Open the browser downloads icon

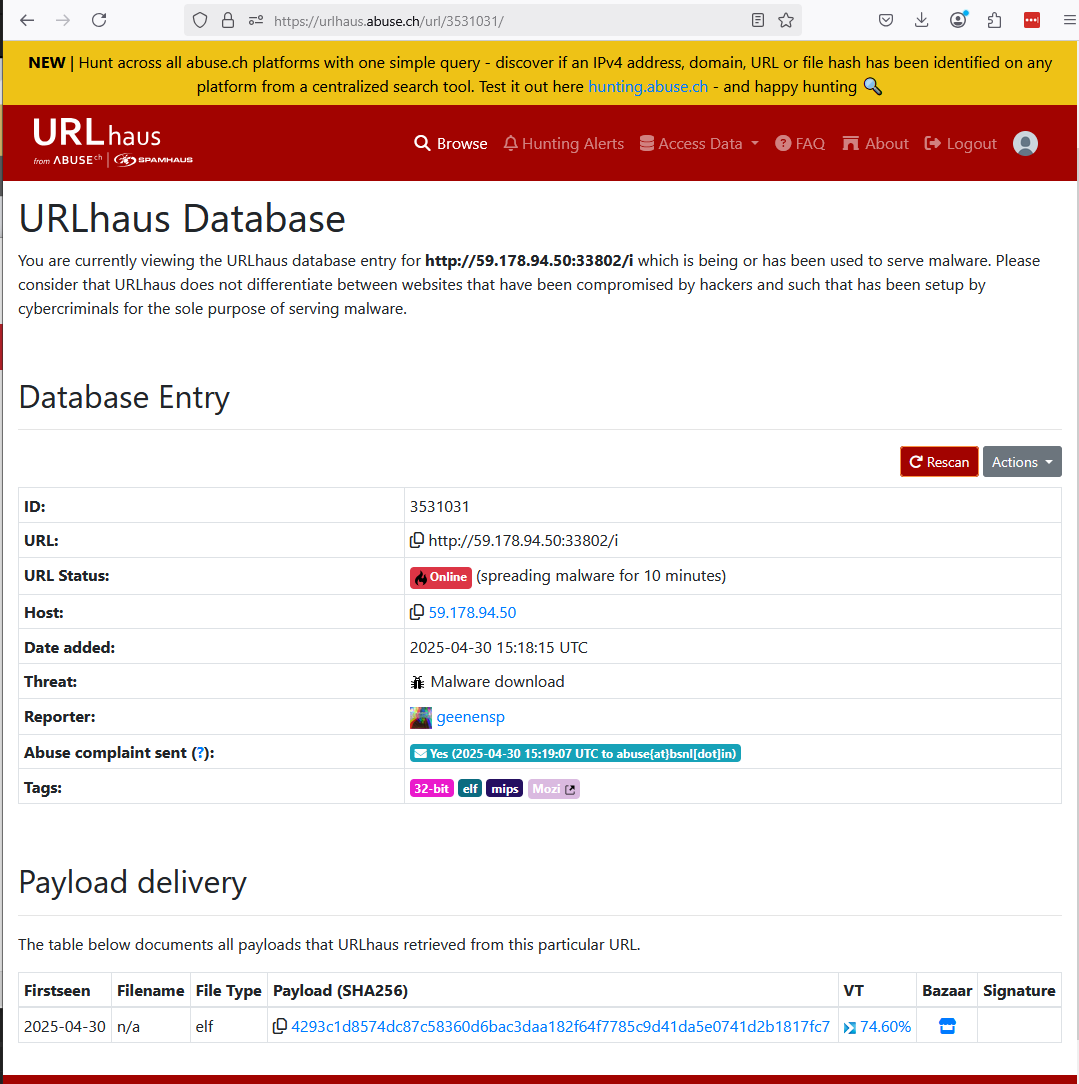[921, 21]
